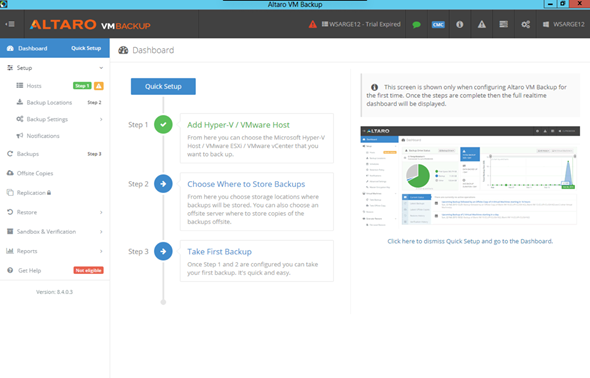Click the Backup Settings gears icon
590x378 pixels.
point(20,119)
